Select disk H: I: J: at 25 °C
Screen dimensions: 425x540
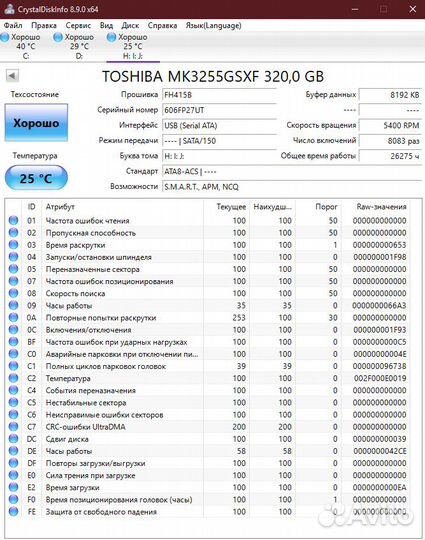(133, 46)
